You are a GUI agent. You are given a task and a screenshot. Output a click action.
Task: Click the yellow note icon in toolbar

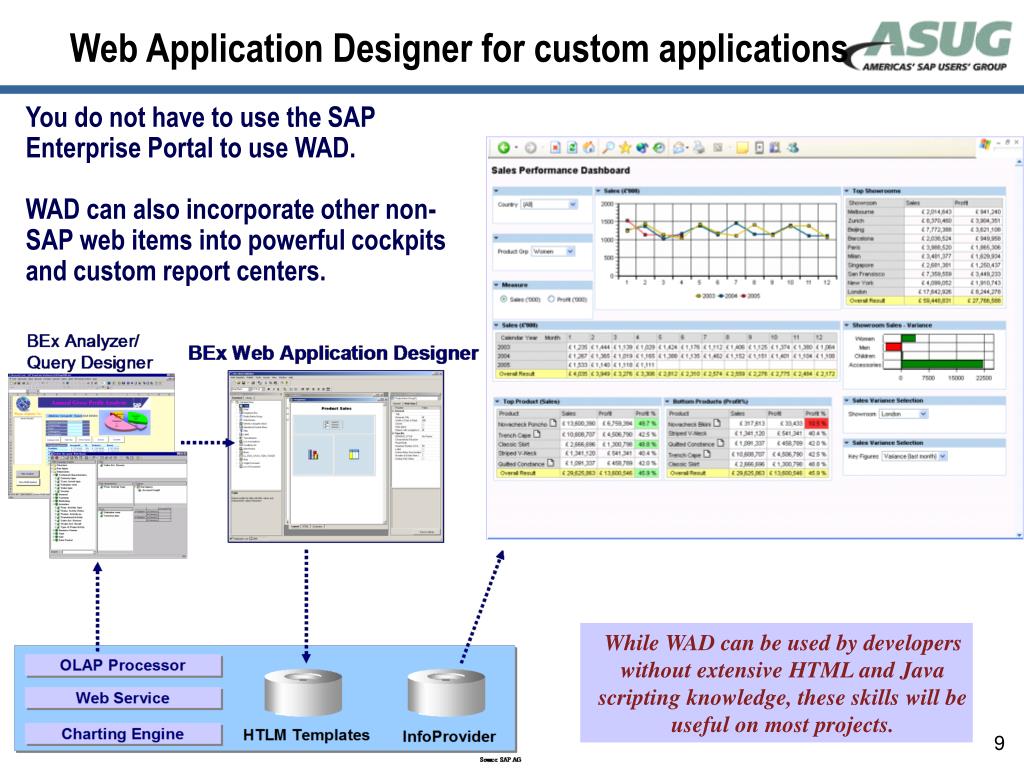click(x=742, y=148)
